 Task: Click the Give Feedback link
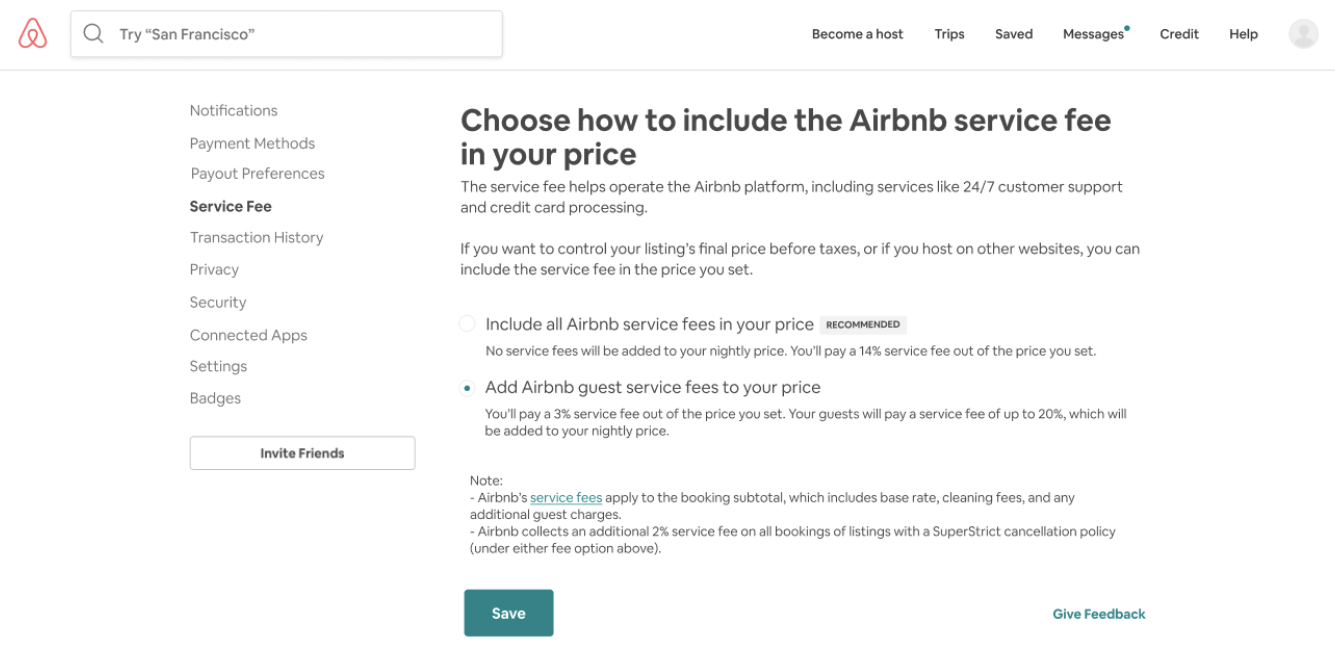click(x=1099, y=614)
